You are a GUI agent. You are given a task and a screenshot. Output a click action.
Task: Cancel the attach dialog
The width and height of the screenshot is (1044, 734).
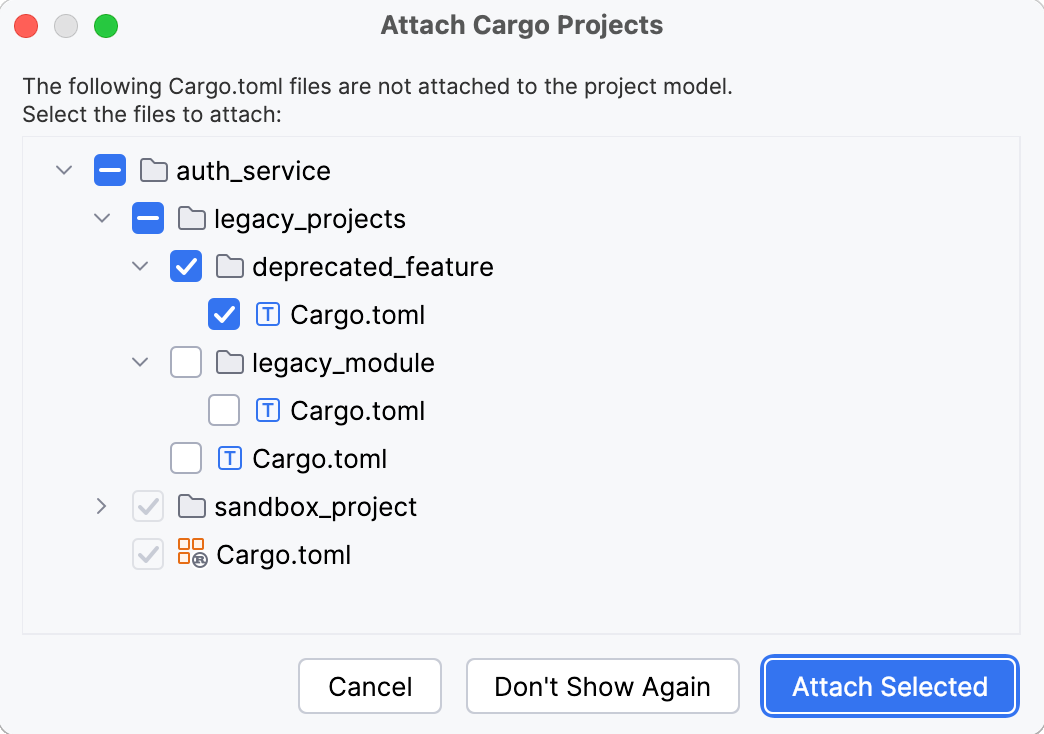click(370, 686)
